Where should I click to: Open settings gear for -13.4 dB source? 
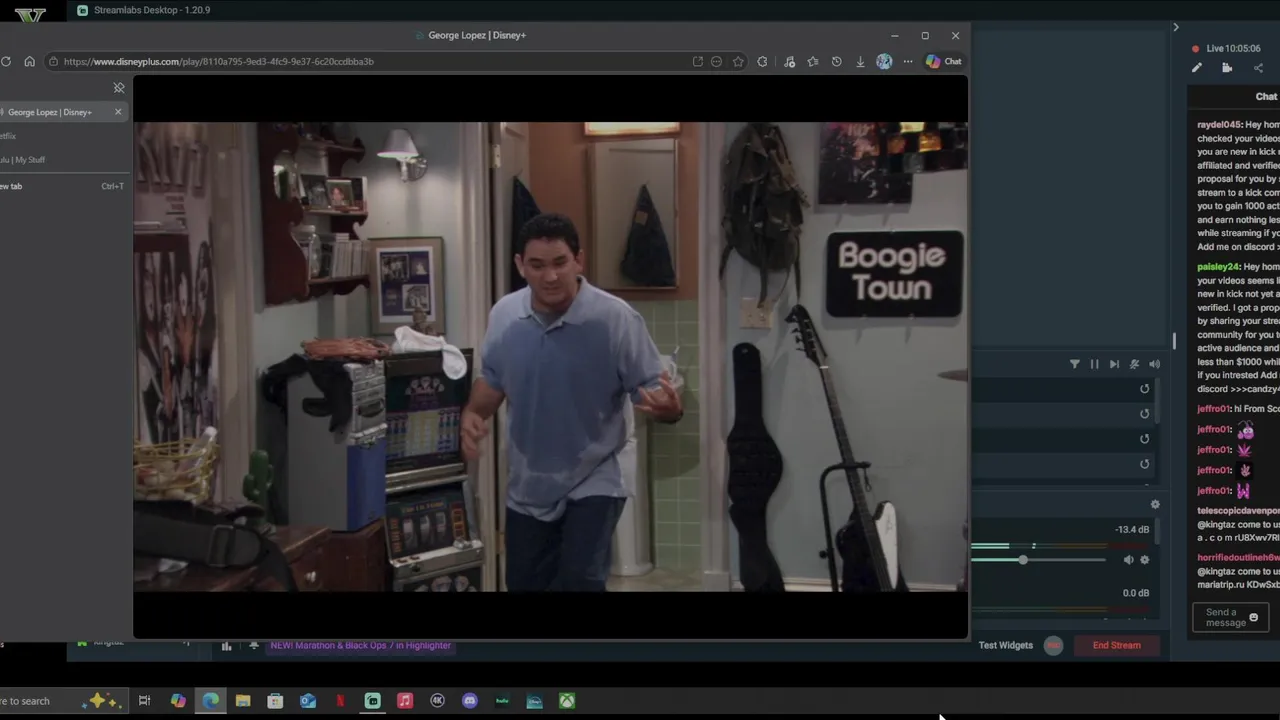(1145, 560)
